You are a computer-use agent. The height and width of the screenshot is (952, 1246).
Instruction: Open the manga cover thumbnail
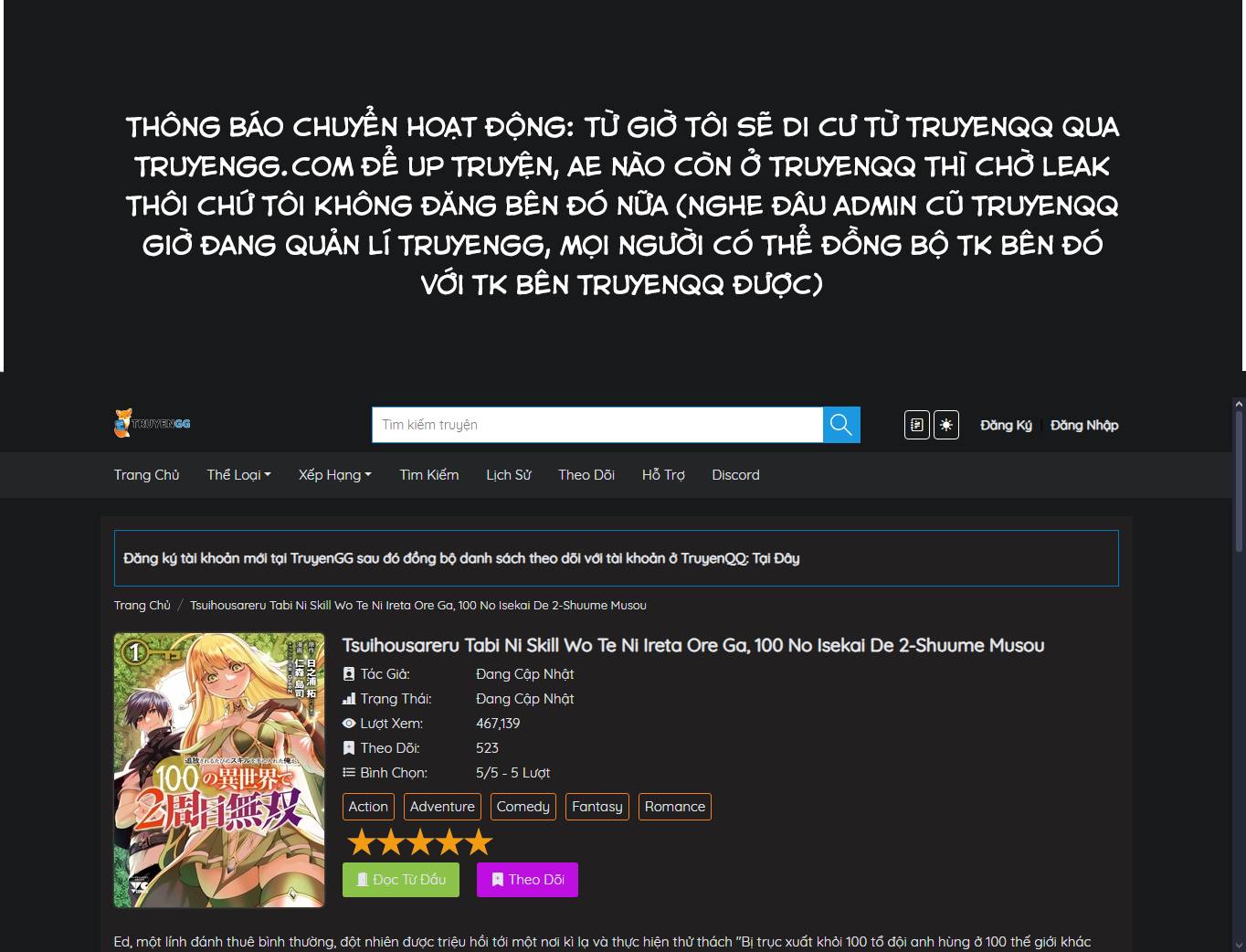point(219,770)
